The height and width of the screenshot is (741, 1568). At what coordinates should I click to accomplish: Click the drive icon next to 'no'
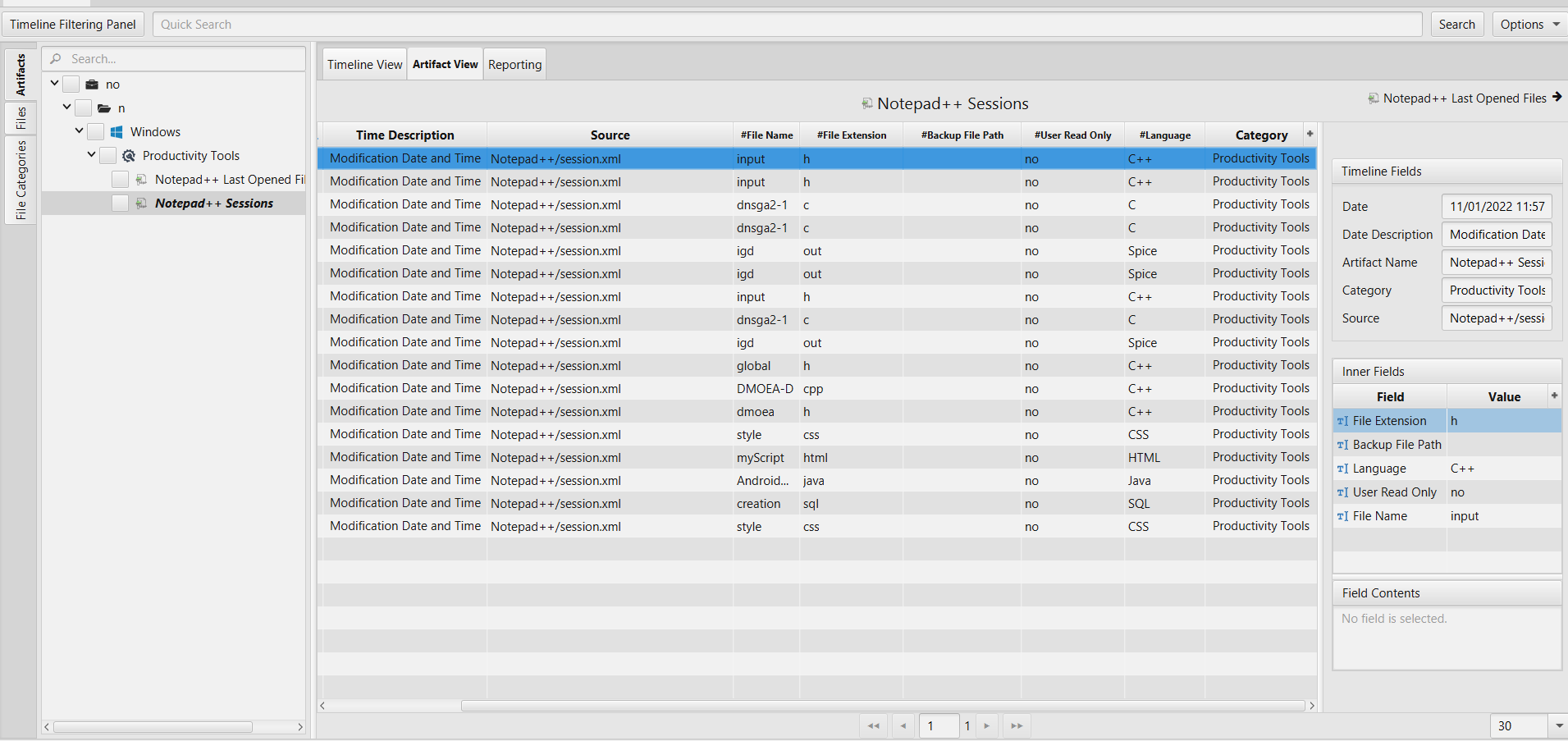point(92,85)
